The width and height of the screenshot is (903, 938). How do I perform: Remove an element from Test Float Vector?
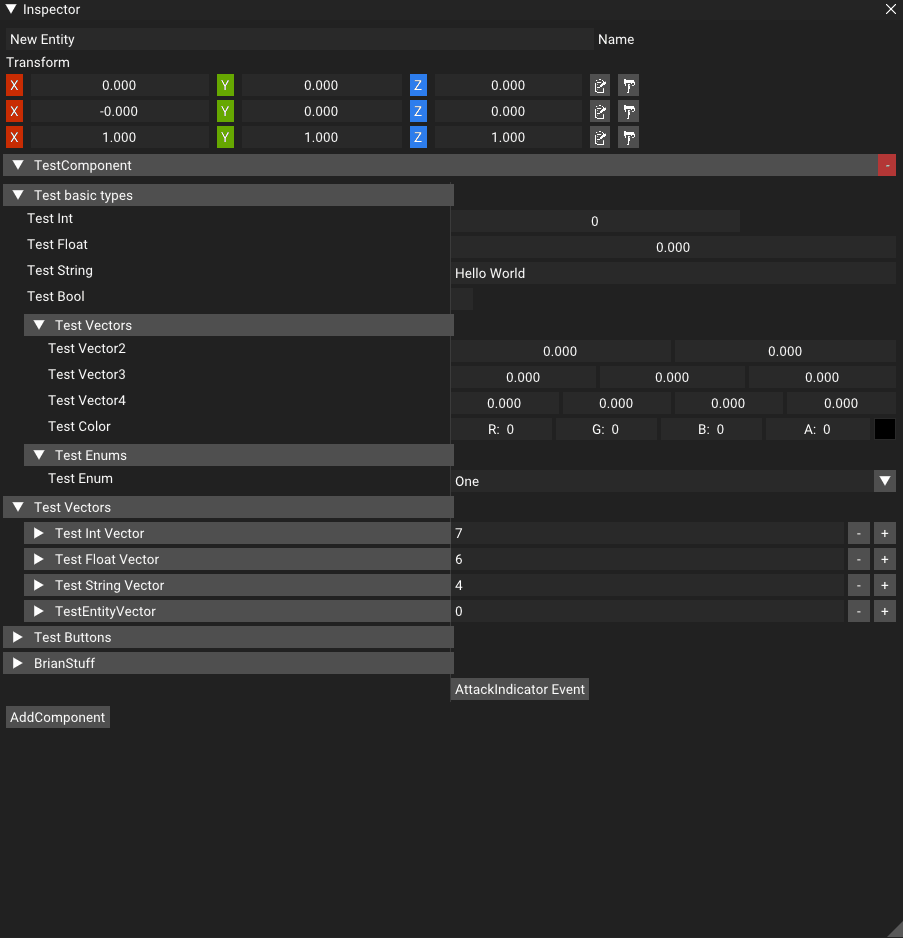[859, 559]
